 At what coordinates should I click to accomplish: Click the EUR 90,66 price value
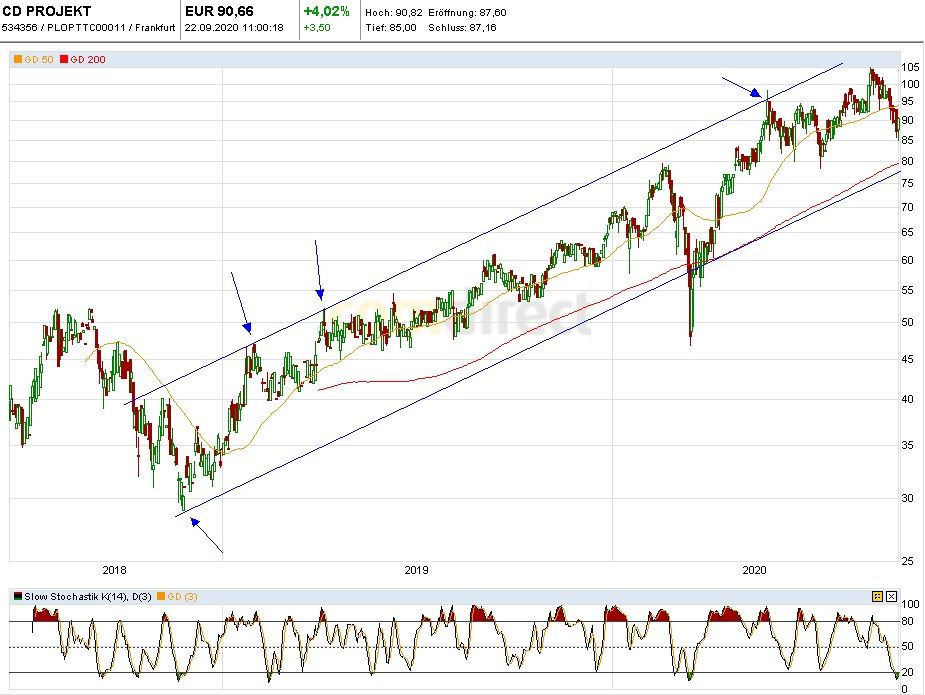pyautogui.click(x=220, y=12)
